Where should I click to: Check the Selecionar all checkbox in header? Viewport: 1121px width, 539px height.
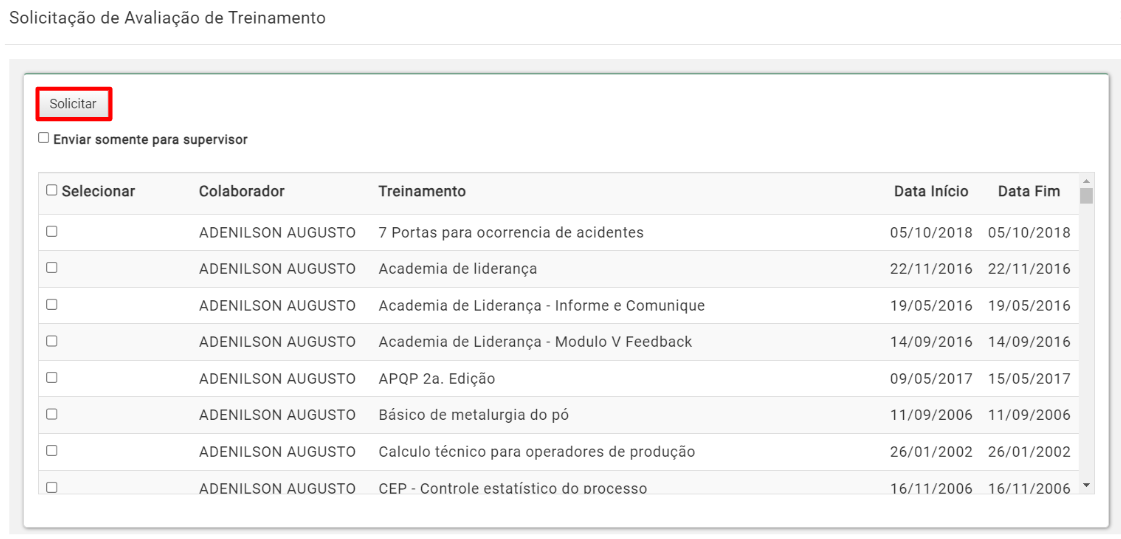point(52,191)
